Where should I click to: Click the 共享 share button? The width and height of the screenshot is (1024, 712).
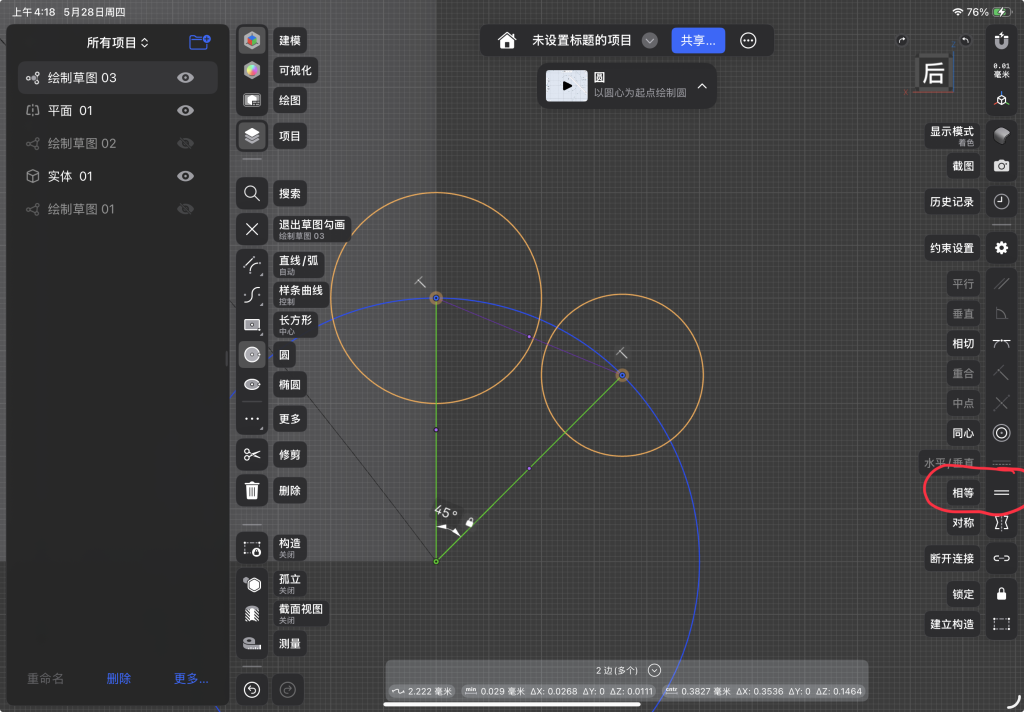click(698, 40)
